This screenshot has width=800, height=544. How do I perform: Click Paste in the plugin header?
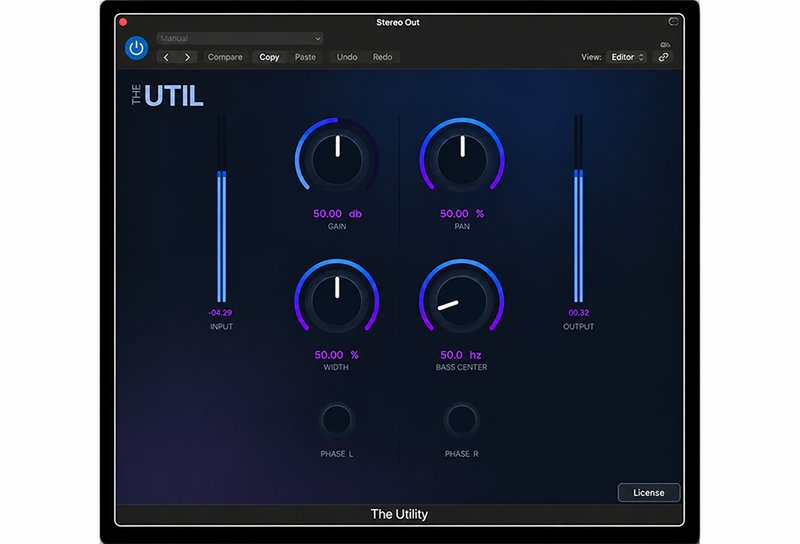point(305,57)
